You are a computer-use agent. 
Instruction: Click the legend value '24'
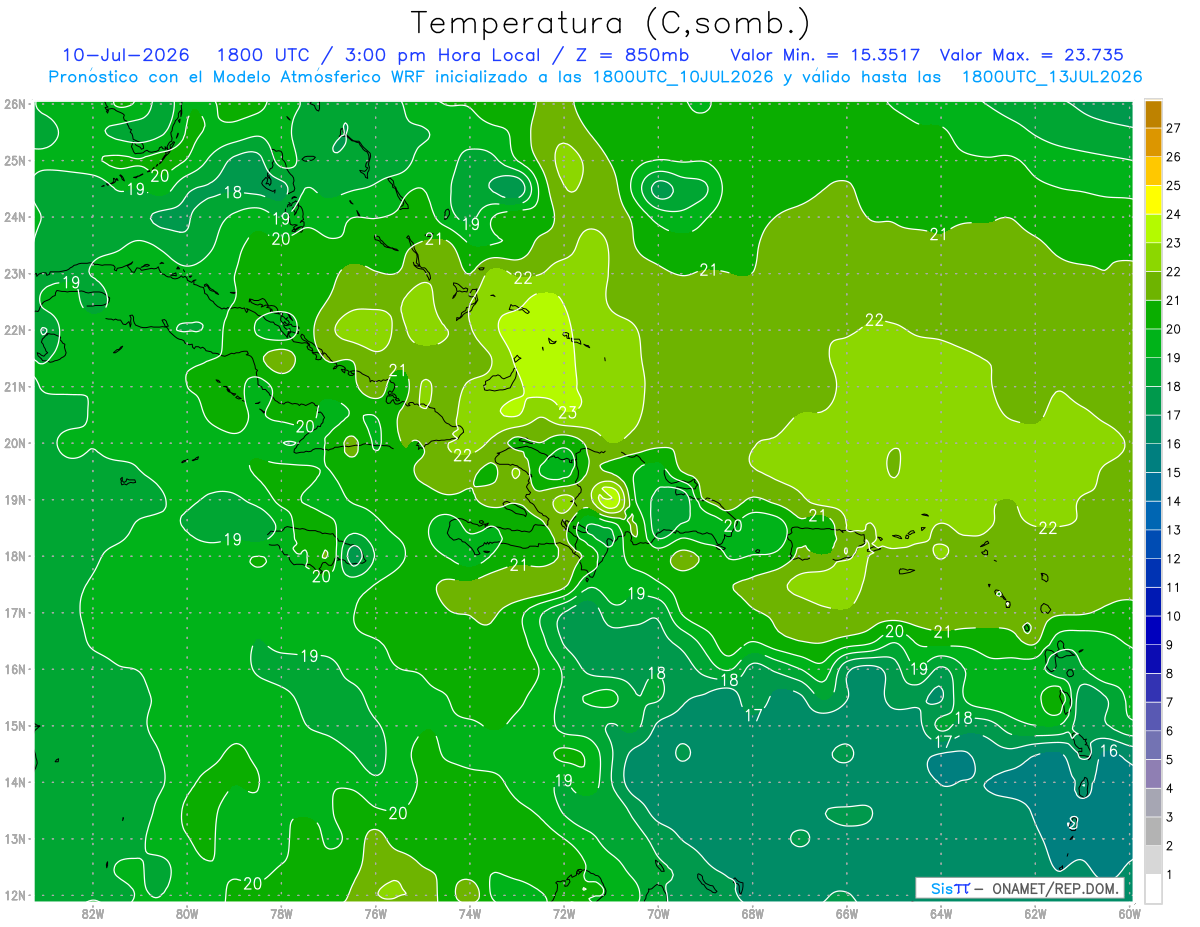click(x=1174, y=214)
